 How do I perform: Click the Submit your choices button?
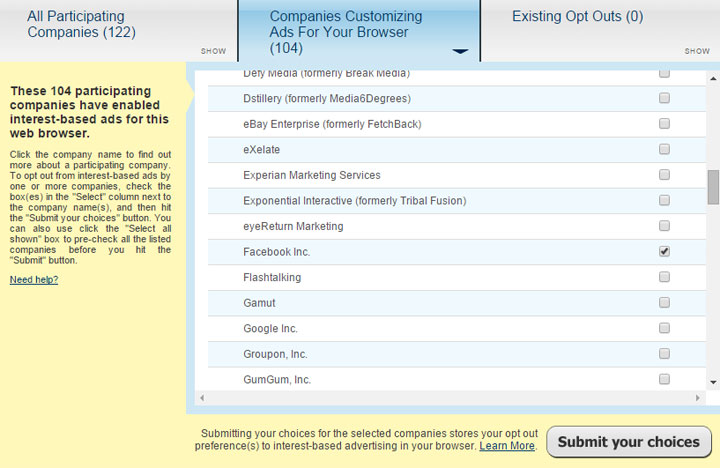629,442
